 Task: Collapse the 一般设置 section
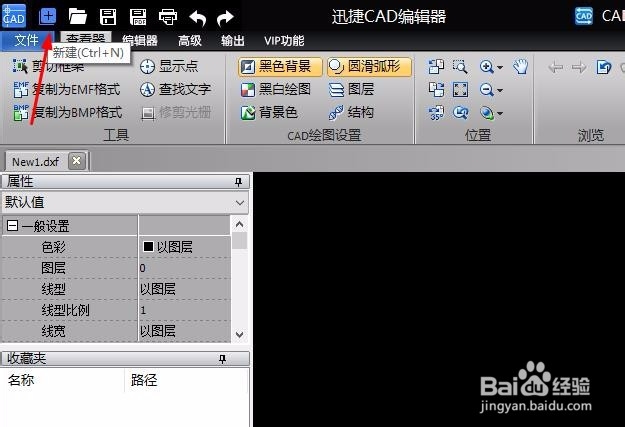(x=12, y=226)
